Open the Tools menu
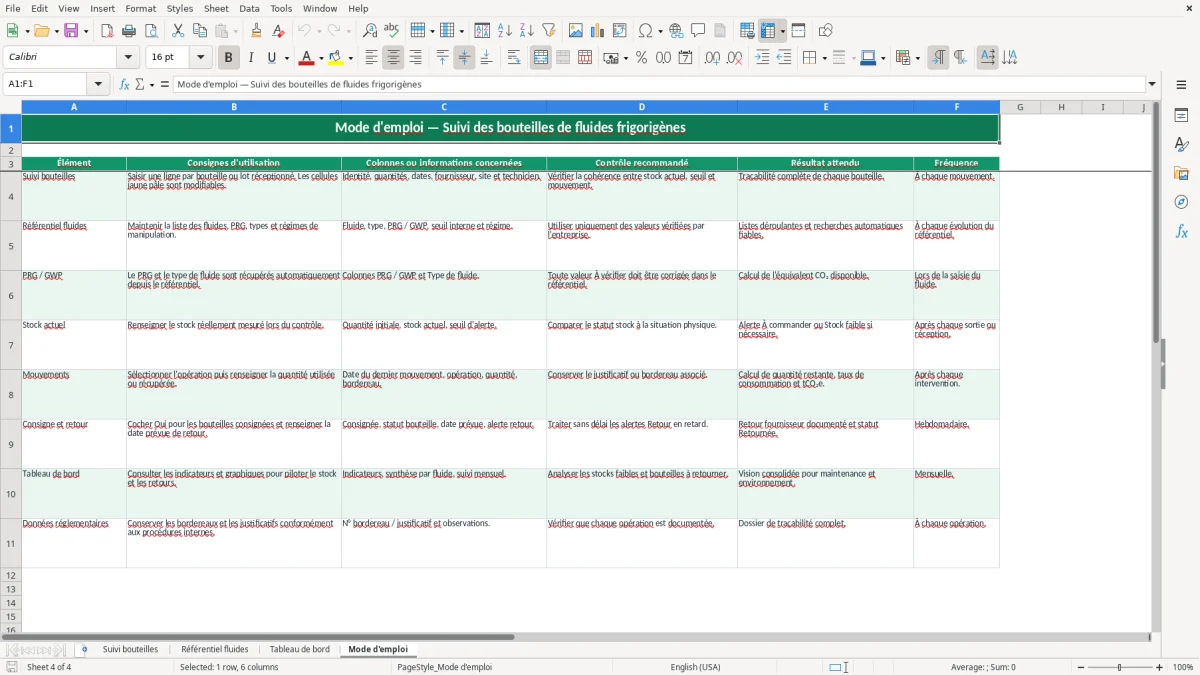This screenshot has width=1200, height=675. 281,8
